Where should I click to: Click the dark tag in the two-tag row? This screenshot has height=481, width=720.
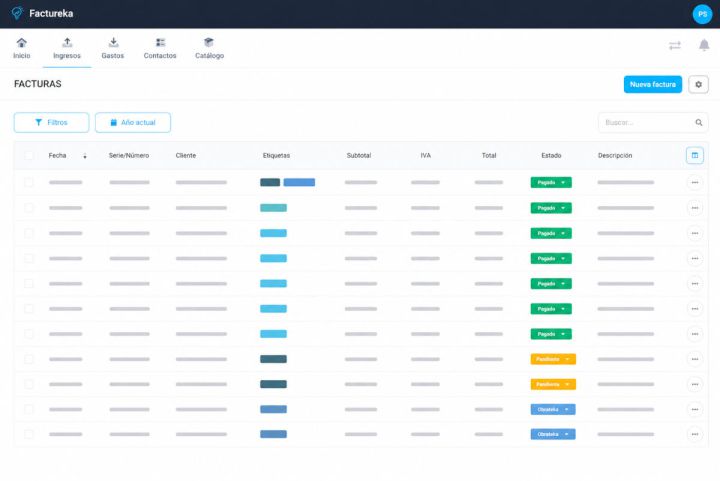(270, 183)
